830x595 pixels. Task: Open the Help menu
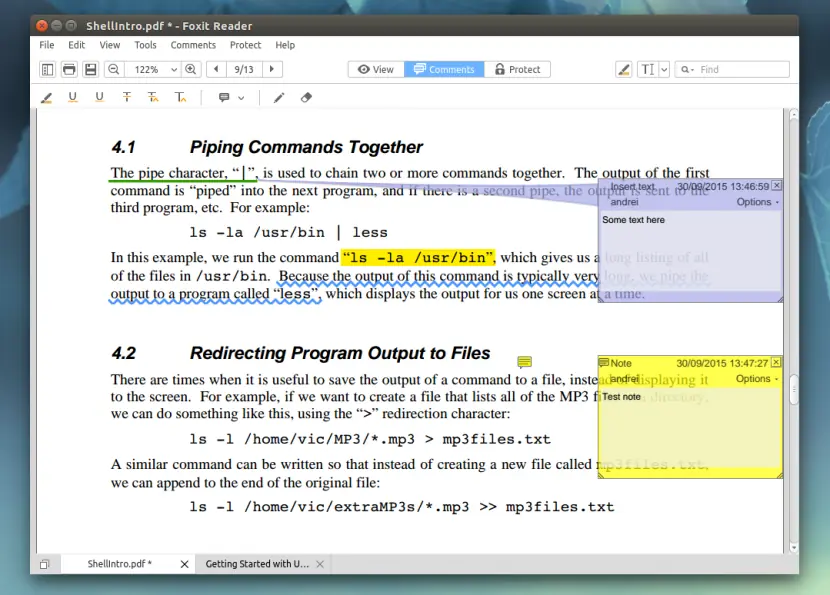[285, 45]
